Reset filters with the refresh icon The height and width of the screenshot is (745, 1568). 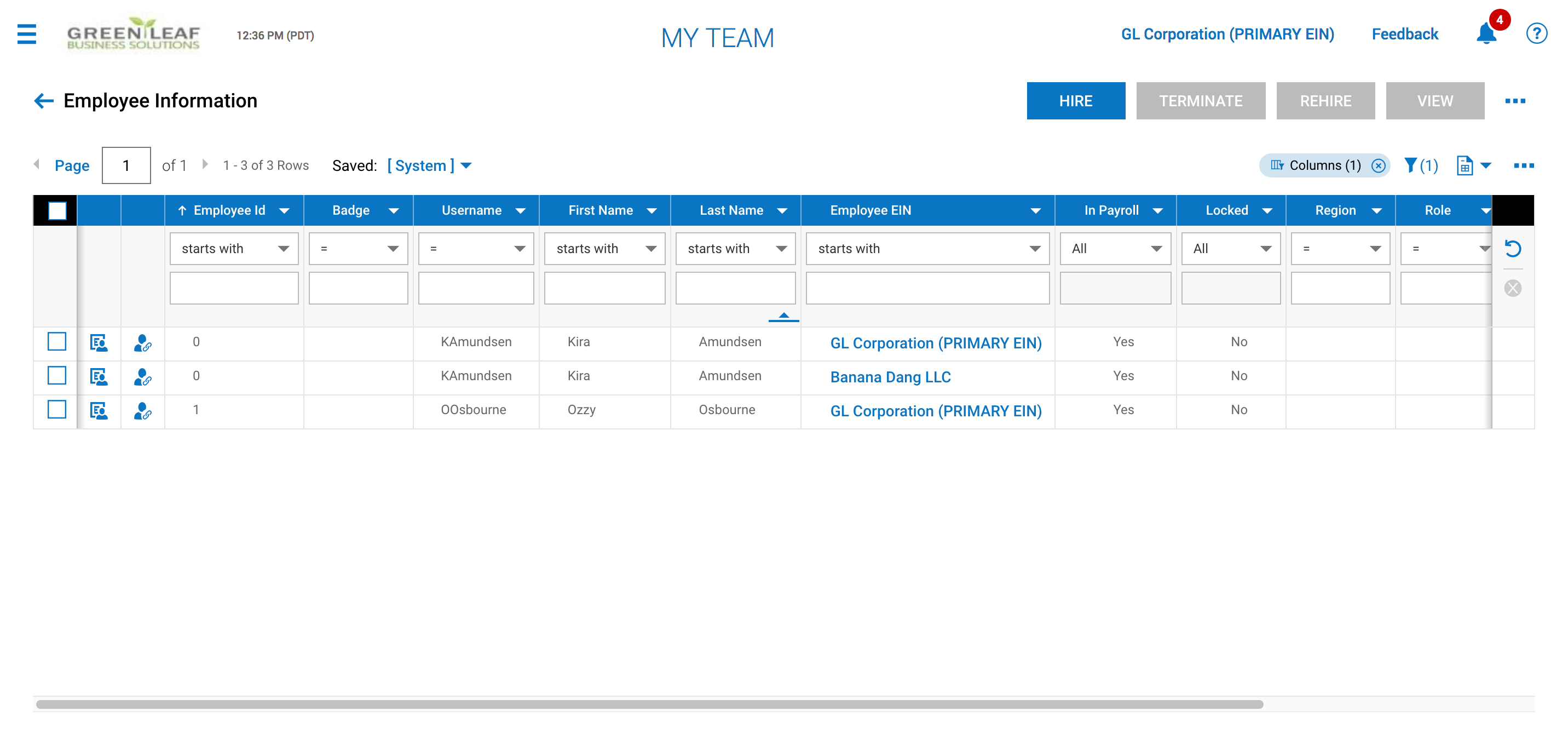click(1513, 249)
